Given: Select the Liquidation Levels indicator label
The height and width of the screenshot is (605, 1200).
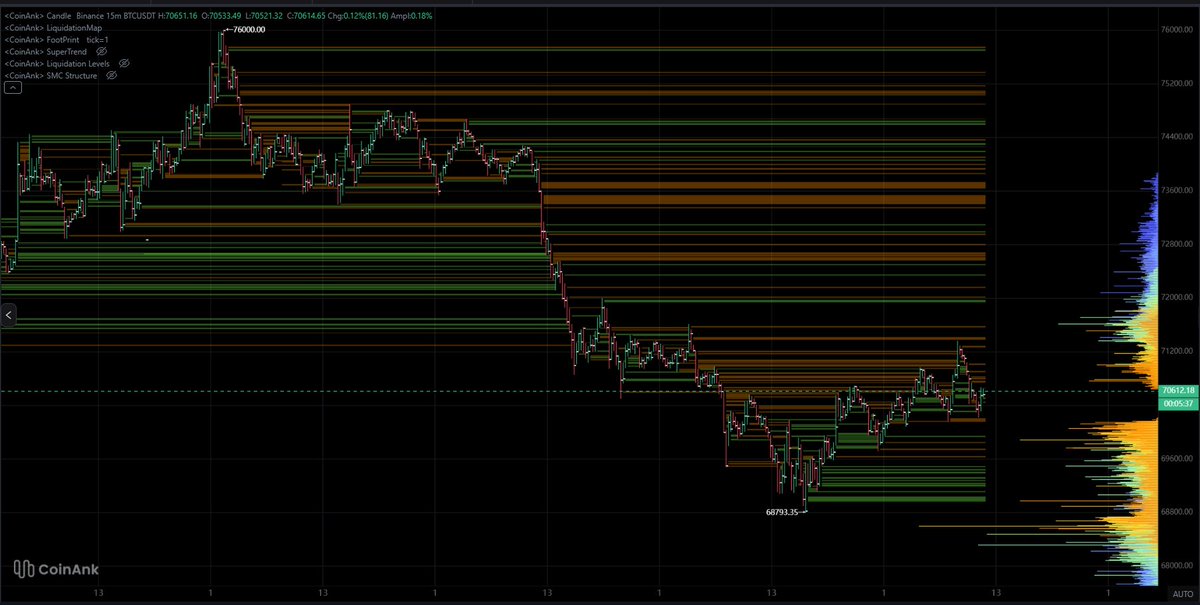Looking at the screenshot, I should click(59, 63).
